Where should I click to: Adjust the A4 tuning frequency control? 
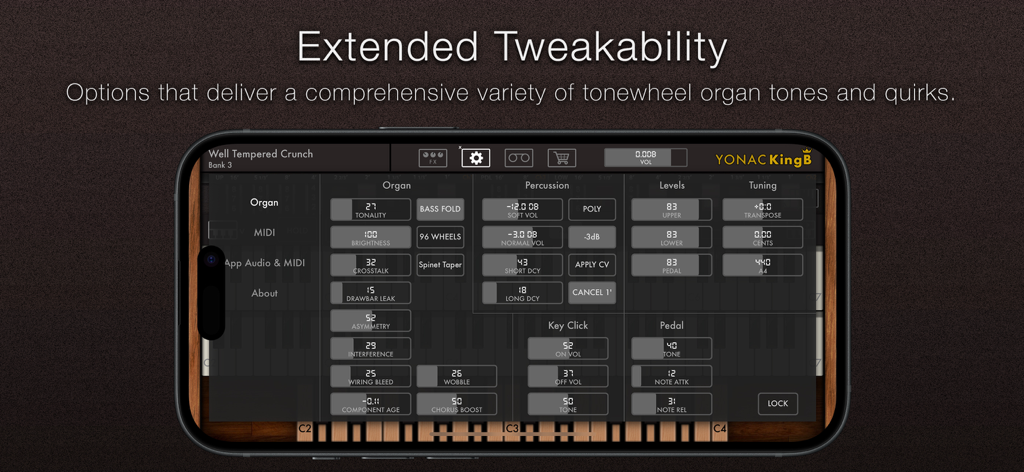762,264
